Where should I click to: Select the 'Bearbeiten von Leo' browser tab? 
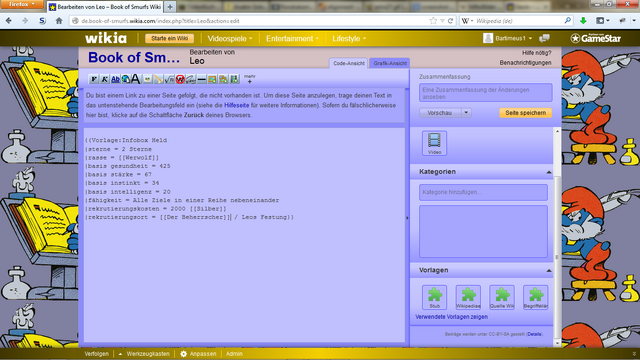coord(105,7)
